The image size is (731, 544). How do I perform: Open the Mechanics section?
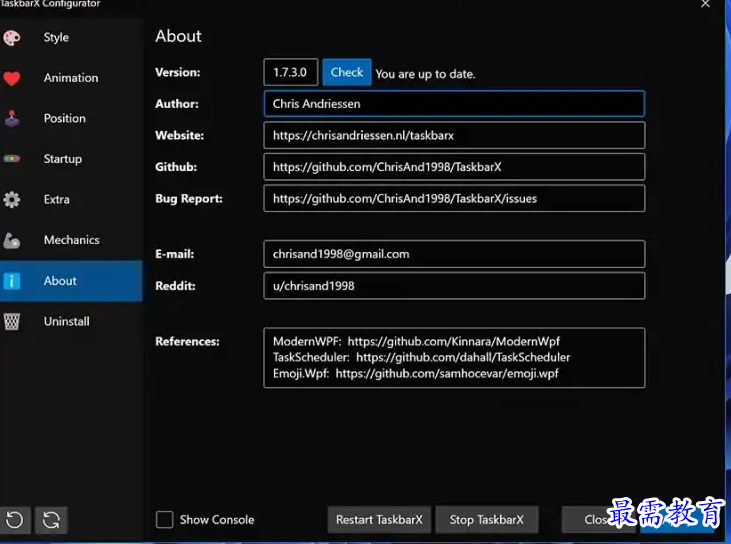click(71, 240)
